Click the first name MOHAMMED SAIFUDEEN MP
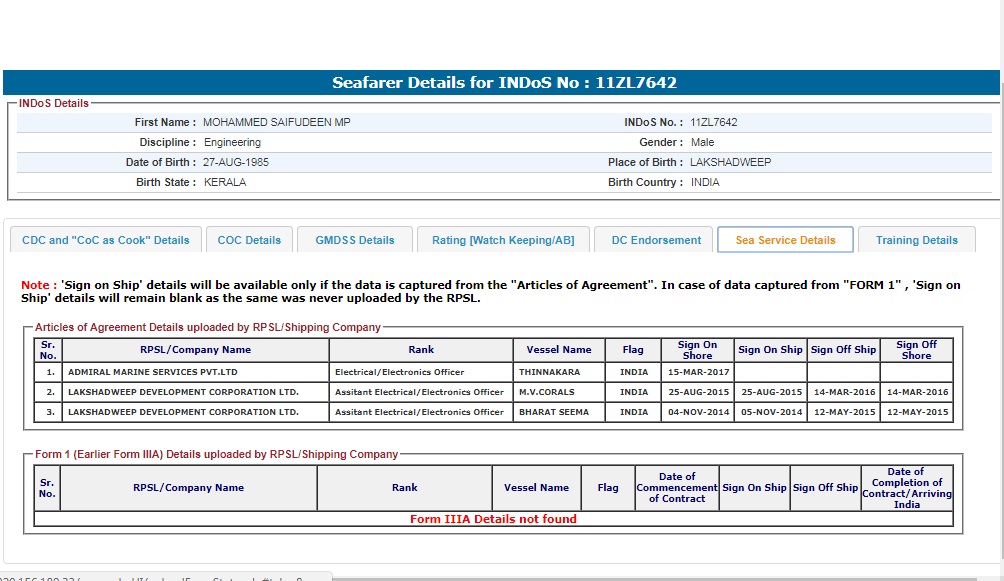The height and width of the screenshot is (581, 1004). pyautogui.click(x=276, y=122)
